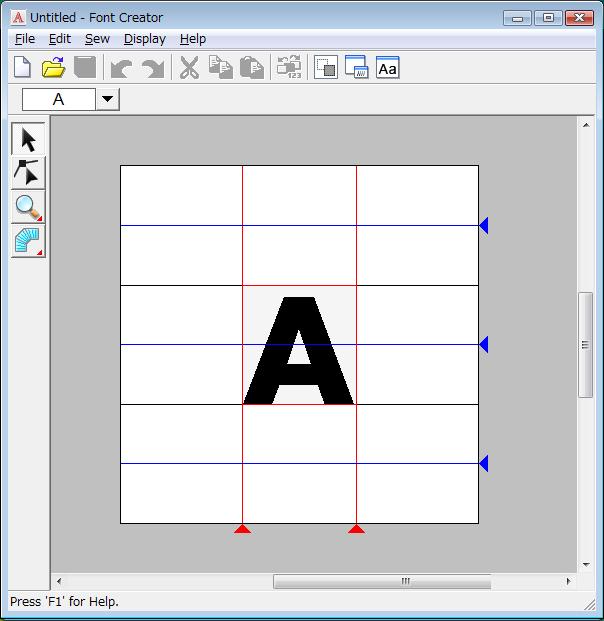Click the Aa font character list icon
This screenshot has height=621, width=604.
(387, 67)
